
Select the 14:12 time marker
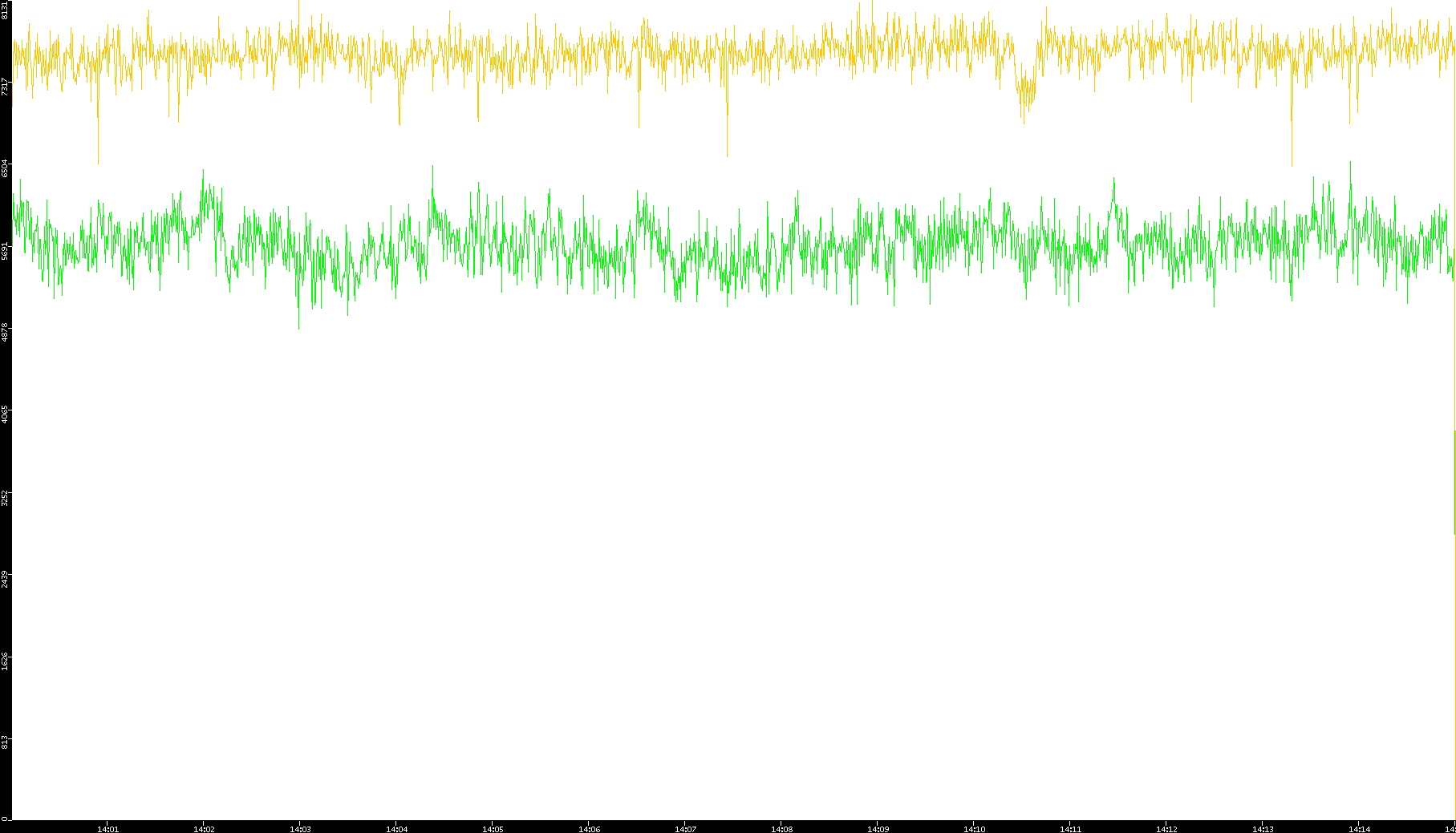pos(1166,829)
